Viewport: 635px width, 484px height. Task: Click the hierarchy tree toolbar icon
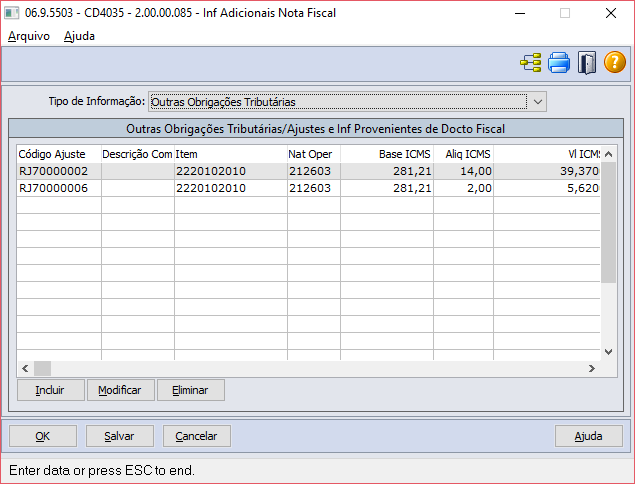(x=531, y=63)
